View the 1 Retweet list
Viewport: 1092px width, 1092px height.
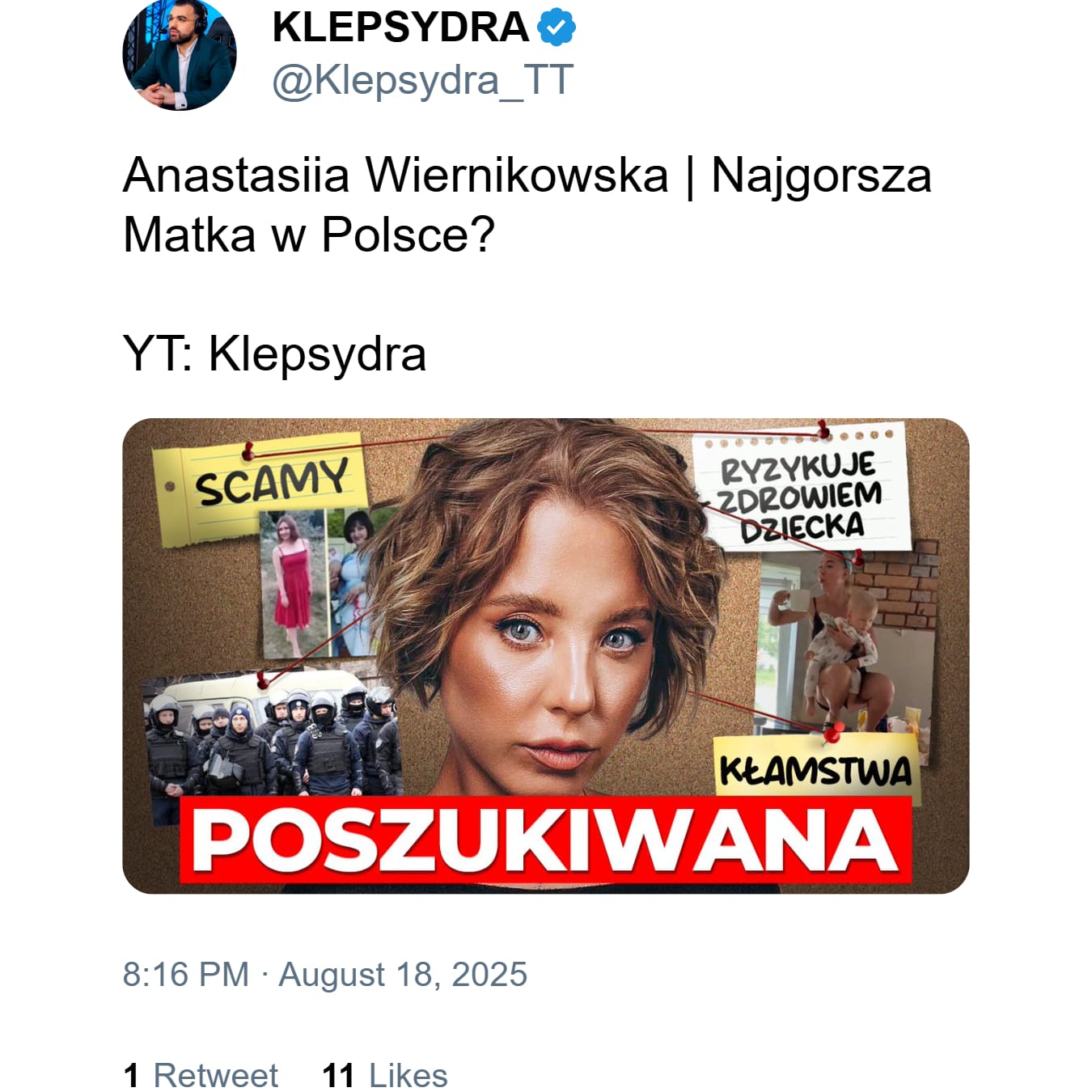[x=201, y=1076]
